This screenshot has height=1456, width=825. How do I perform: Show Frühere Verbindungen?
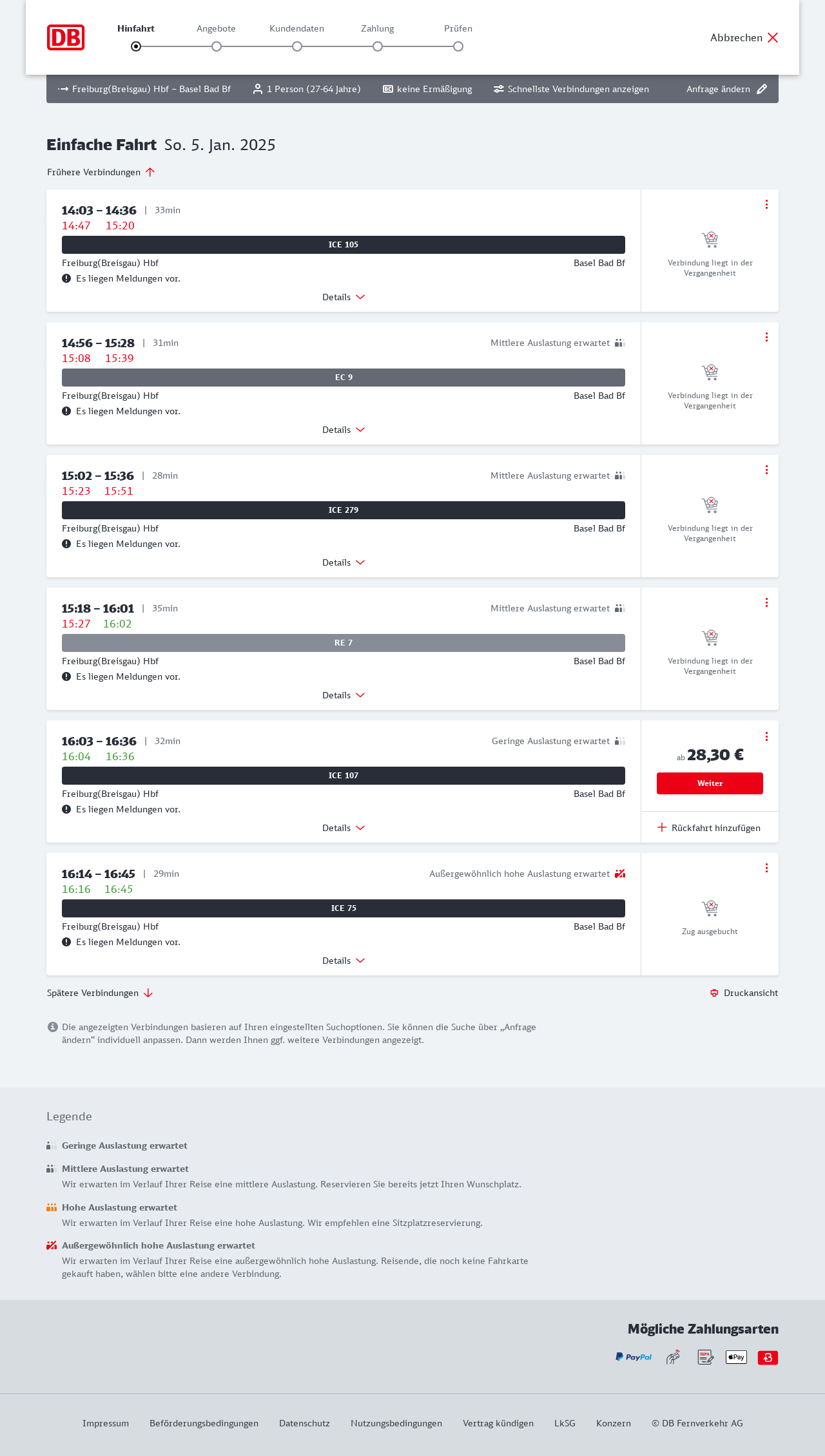click(x=101, y=172)
